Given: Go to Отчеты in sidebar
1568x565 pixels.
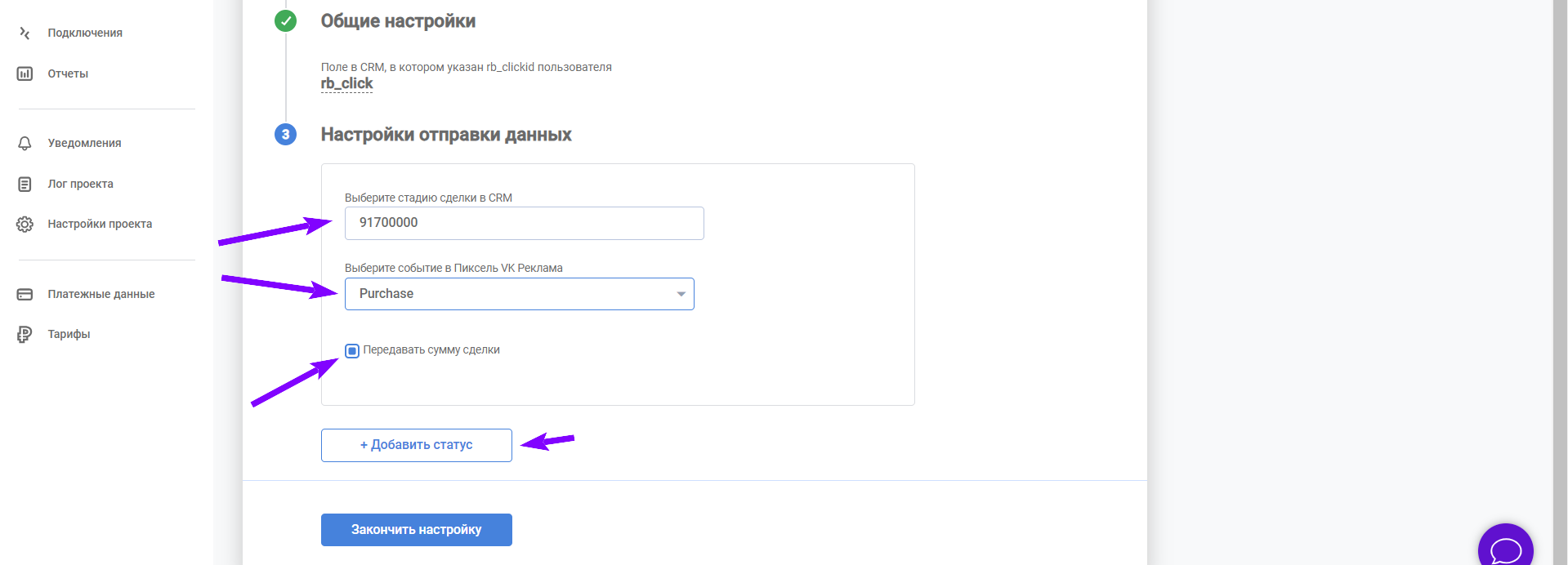Looking at the screenshot, I should click(x=68, y=73).
